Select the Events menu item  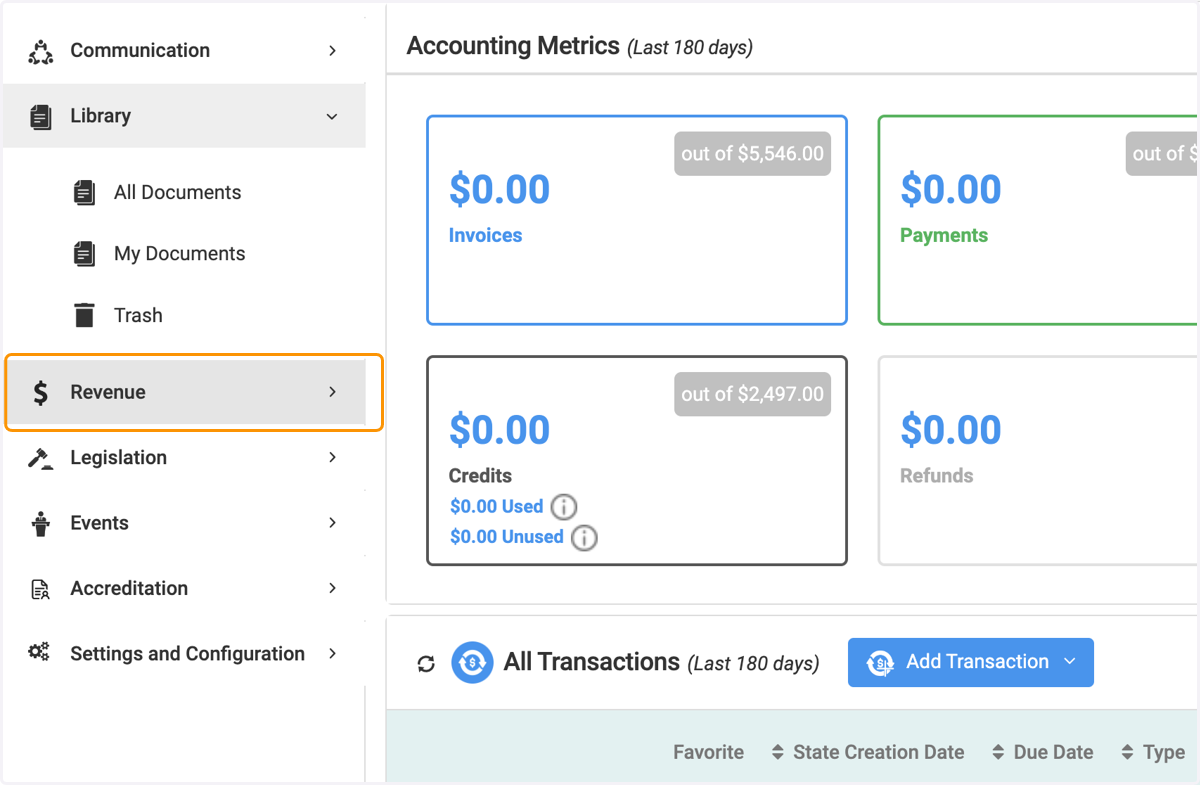185,523
